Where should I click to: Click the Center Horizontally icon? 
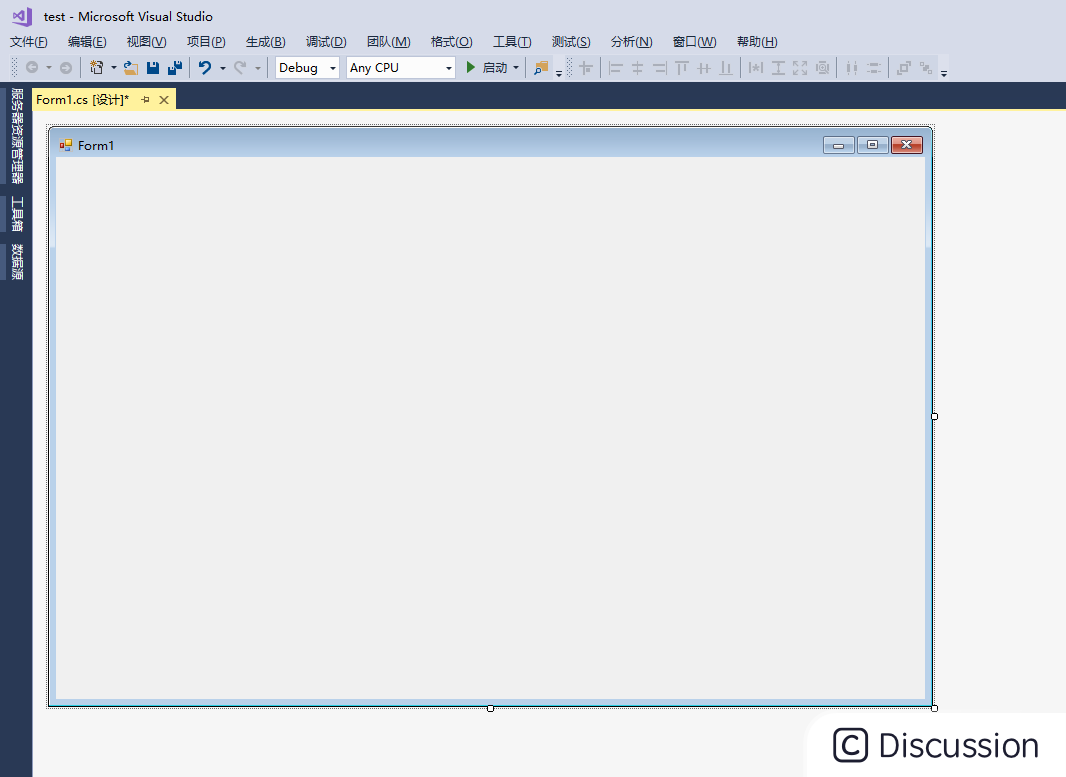[x=852, y=68]
